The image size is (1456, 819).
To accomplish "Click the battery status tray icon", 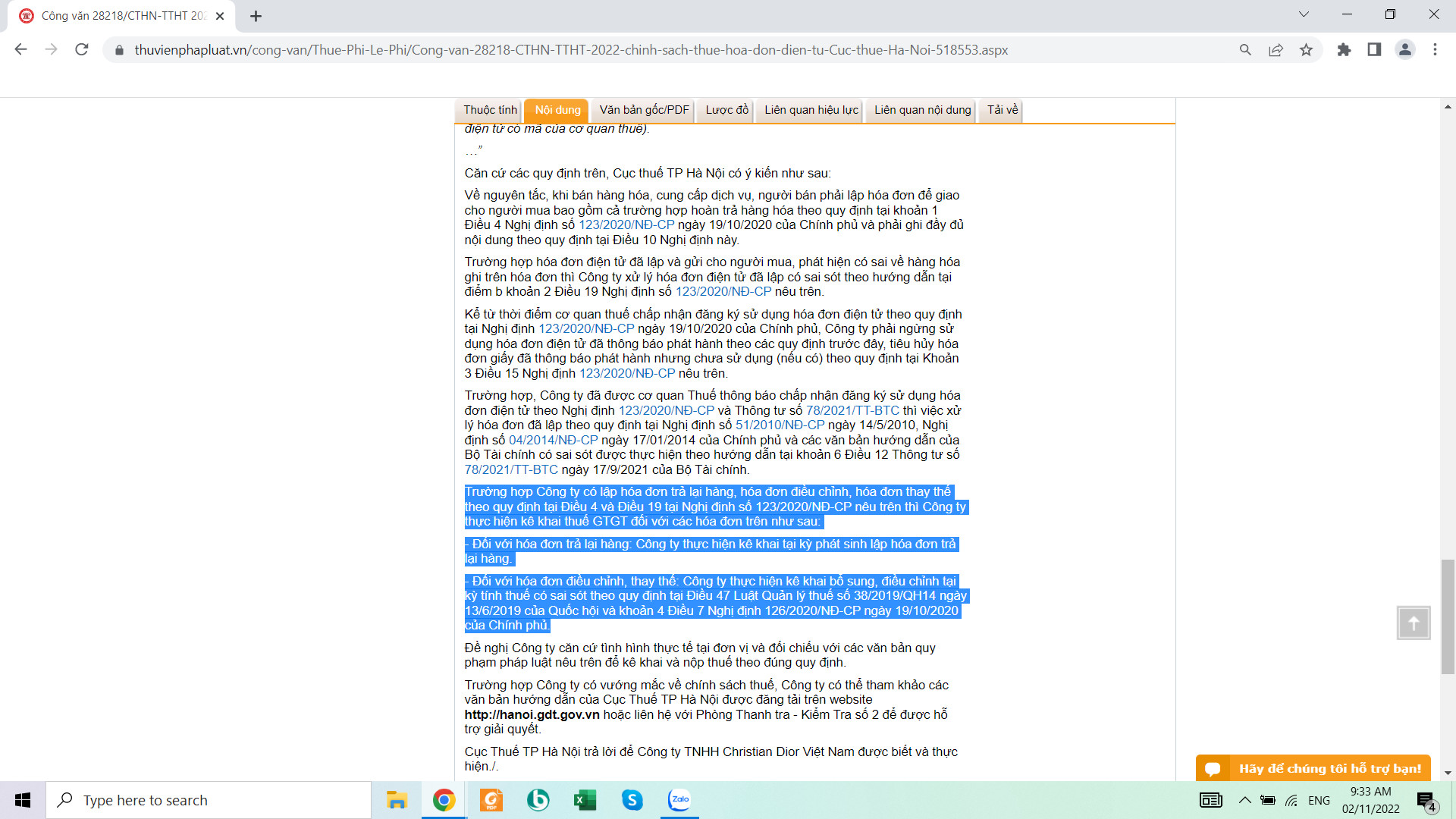I will click(x=1268, y=800).
